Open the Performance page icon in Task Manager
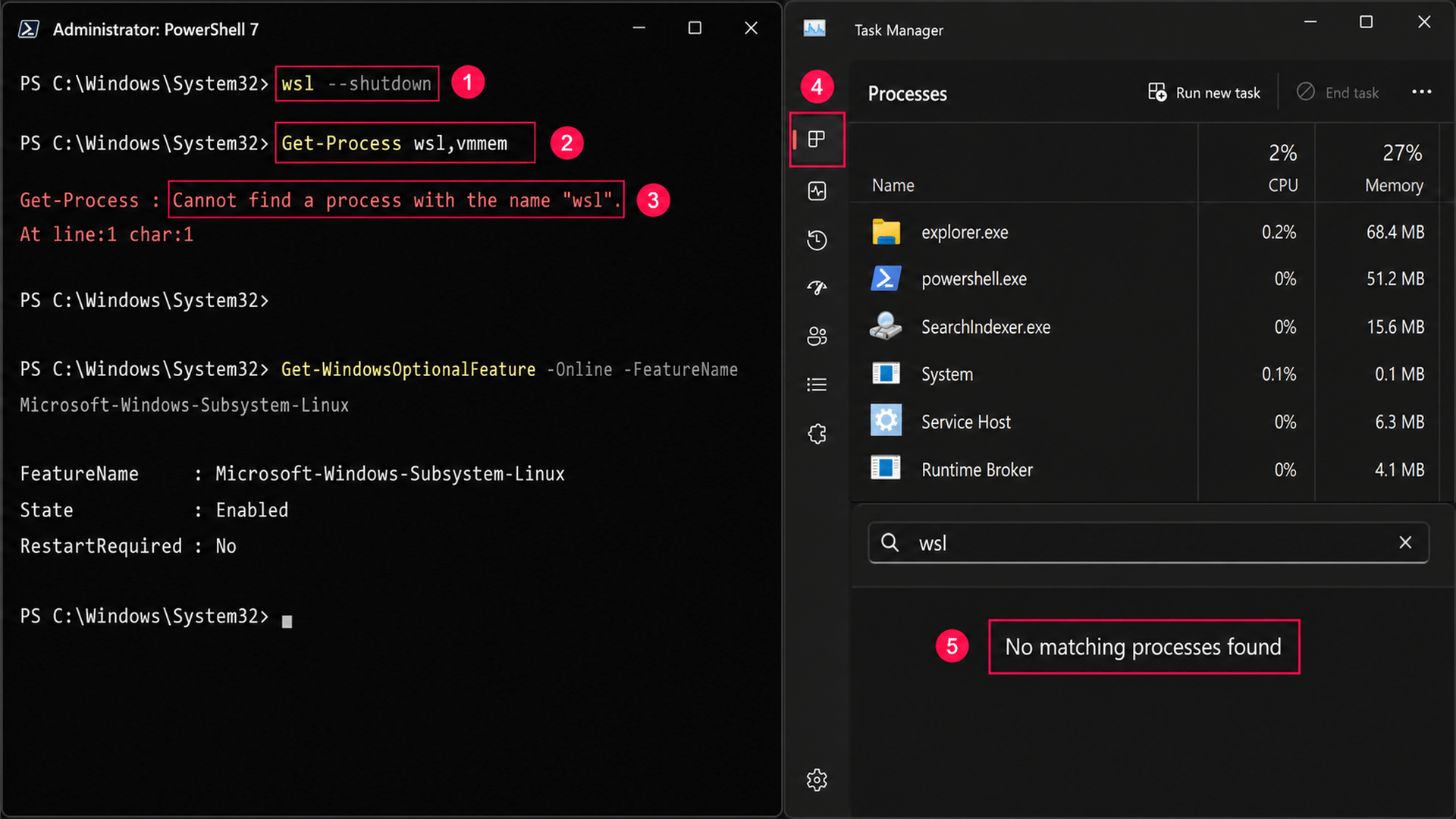1456x819 pixels. pyautogui.click(x=817, y=191)
